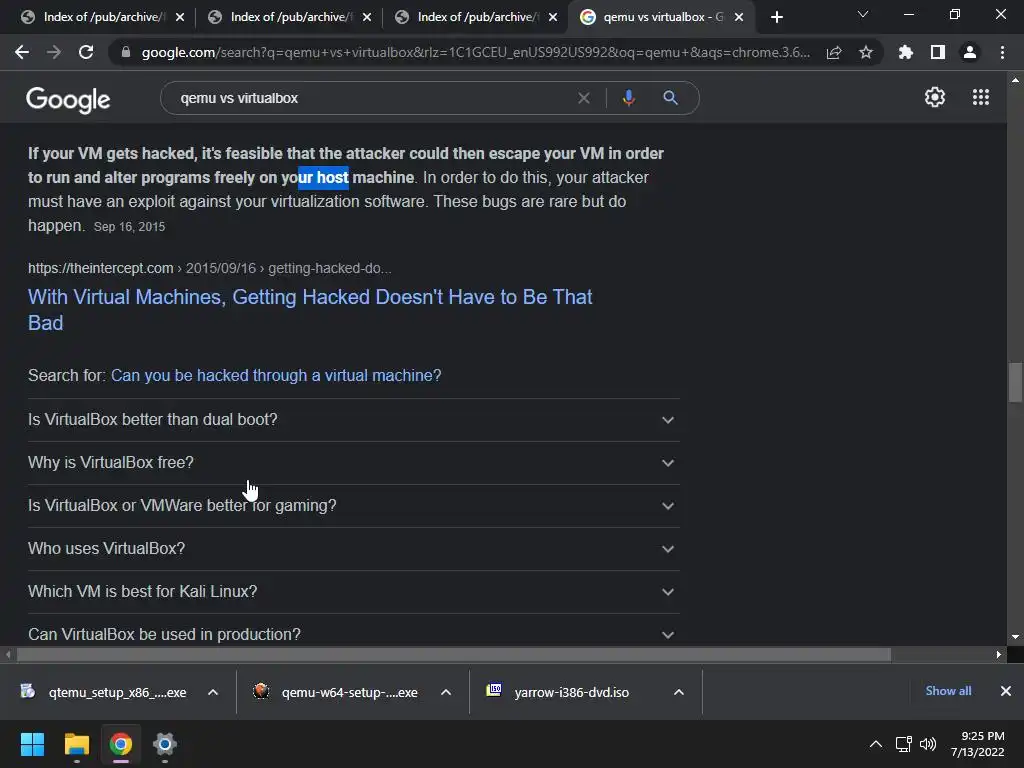This screenshot has height=768, width=1024.
Task: Open options for the qemu-w64-setup download
Action: (446, 692)
